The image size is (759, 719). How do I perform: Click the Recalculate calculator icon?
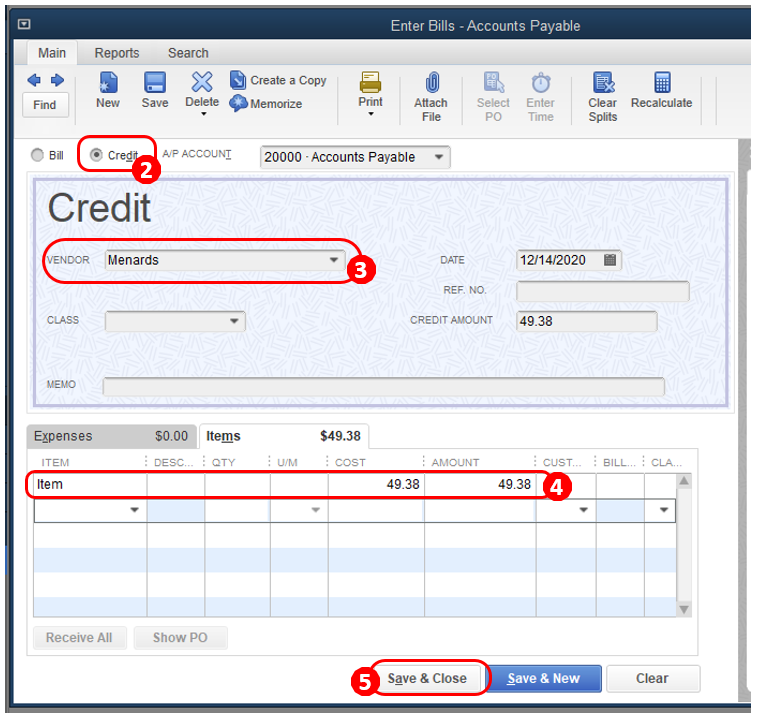662,82
